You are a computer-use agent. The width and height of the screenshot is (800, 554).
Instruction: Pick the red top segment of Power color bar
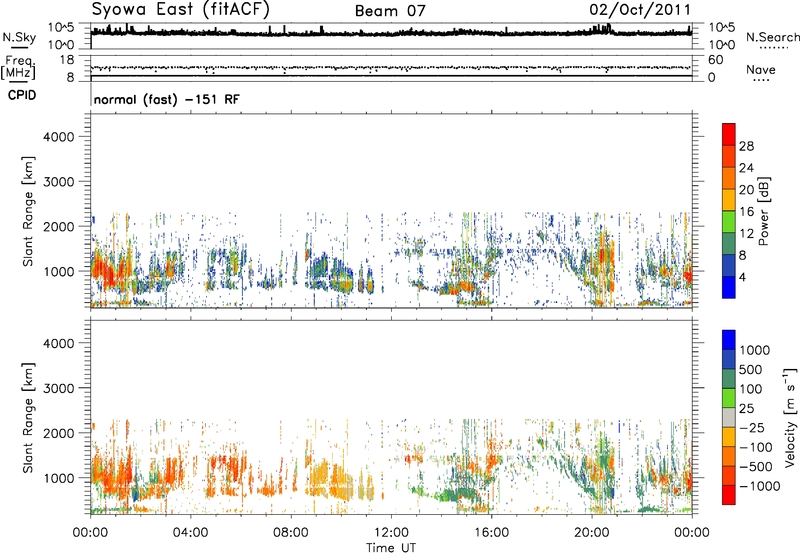(729, 135)
